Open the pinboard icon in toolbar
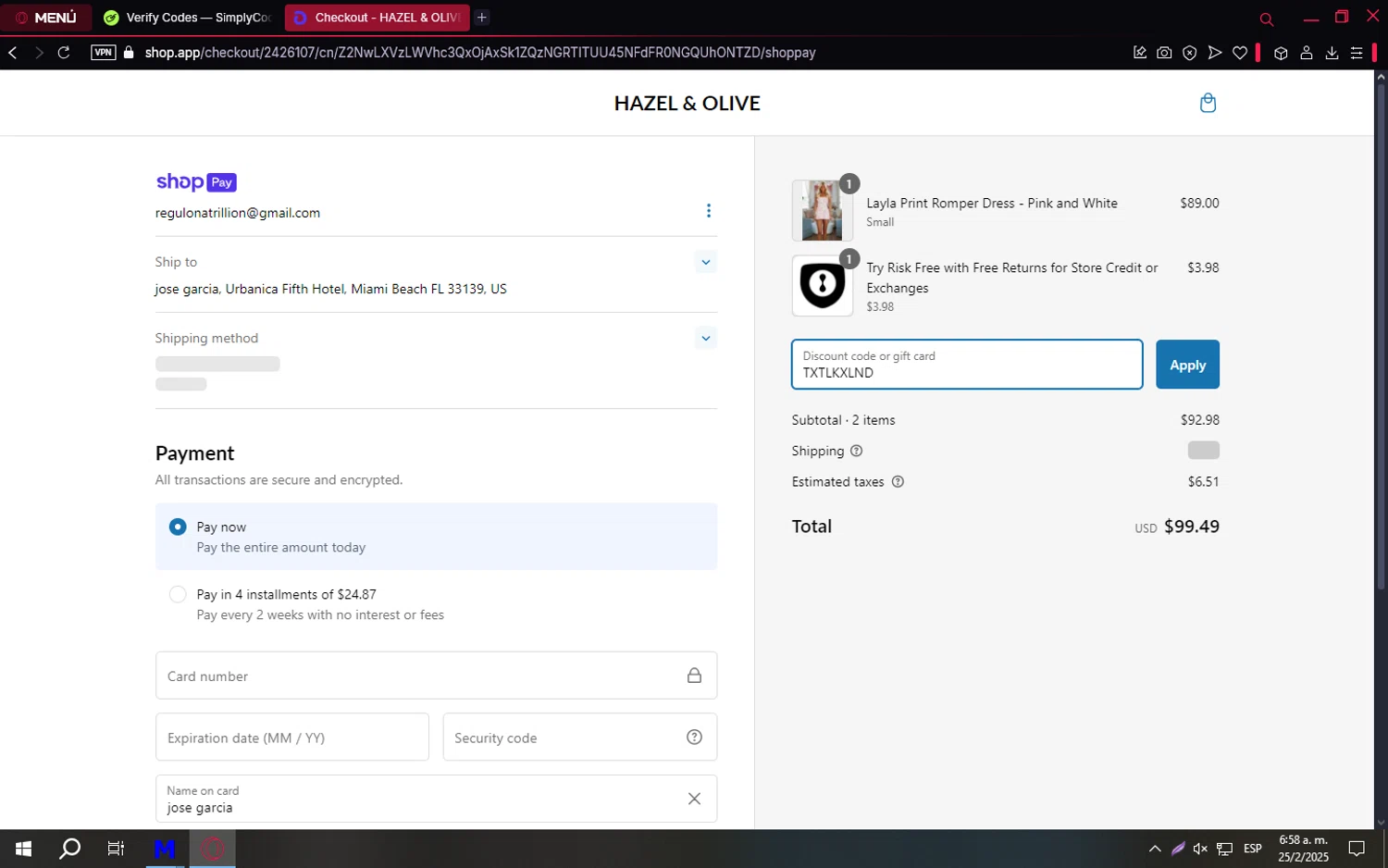 point(1140,53)
